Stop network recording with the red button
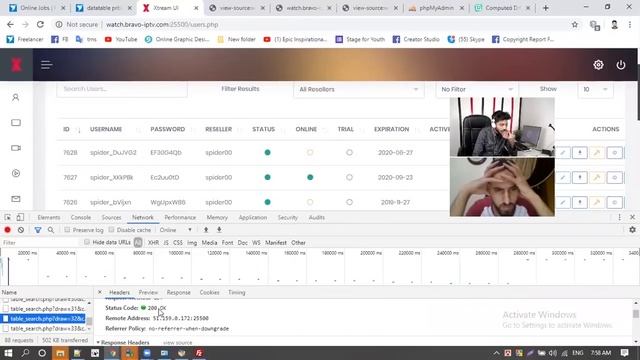The image size is (640, 360). pos(7,230)
